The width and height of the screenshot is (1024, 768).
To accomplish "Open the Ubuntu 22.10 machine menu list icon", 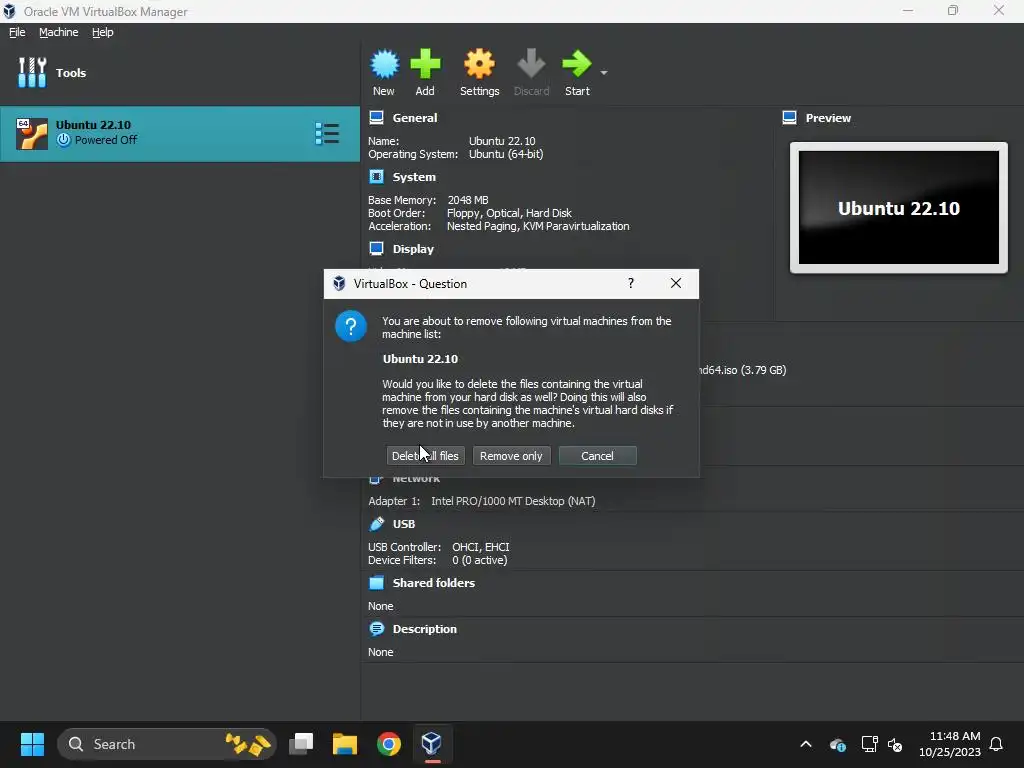I will point(327,133).
